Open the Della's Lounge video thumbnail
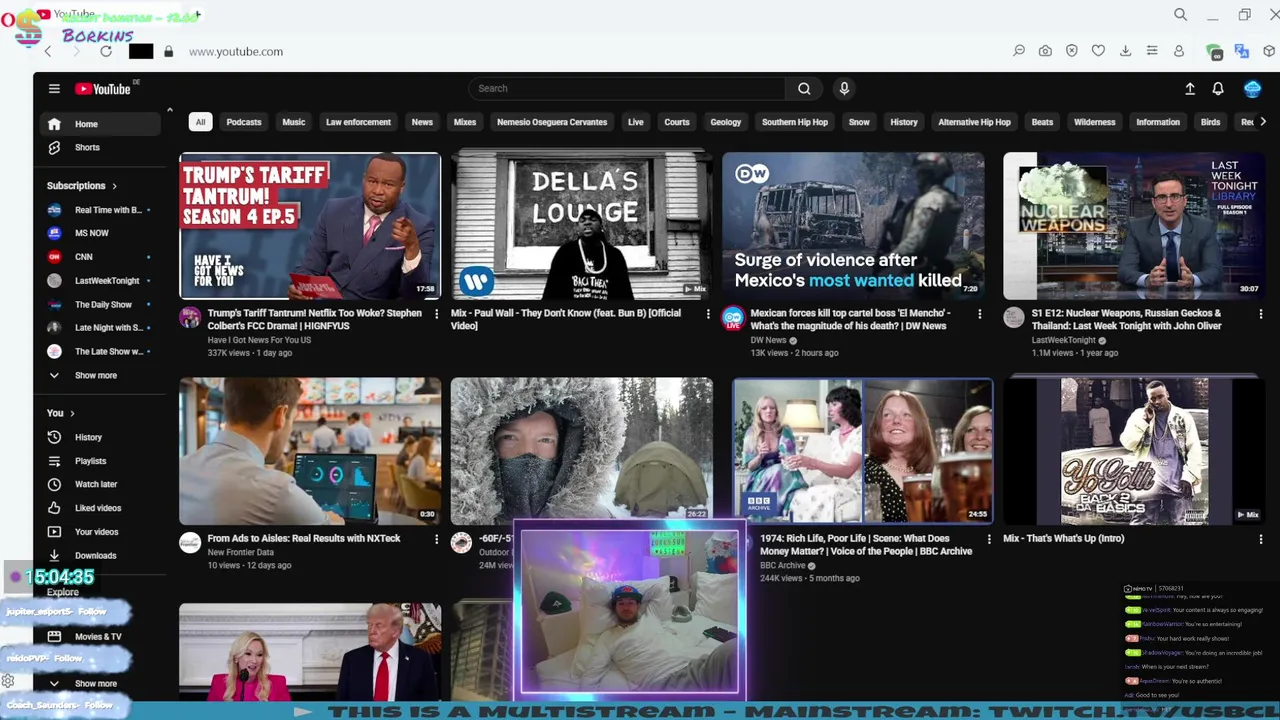 click(x=581, y=226)
